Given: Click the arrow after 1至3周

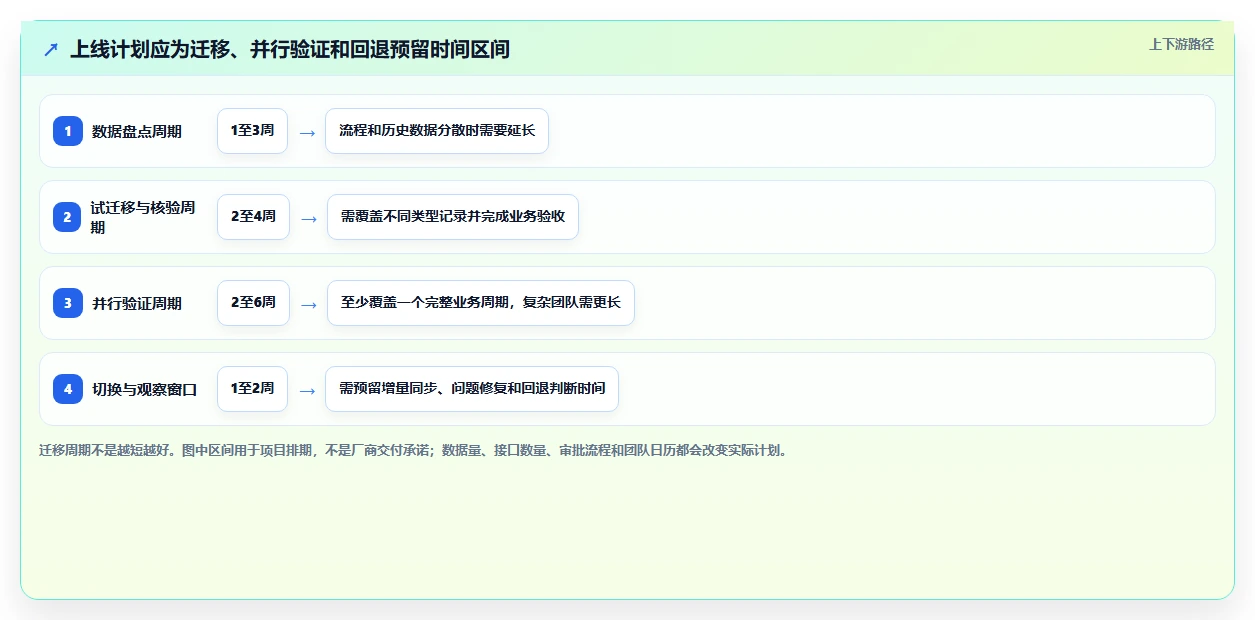Looking at the screenshot, I should coord(307,132).
